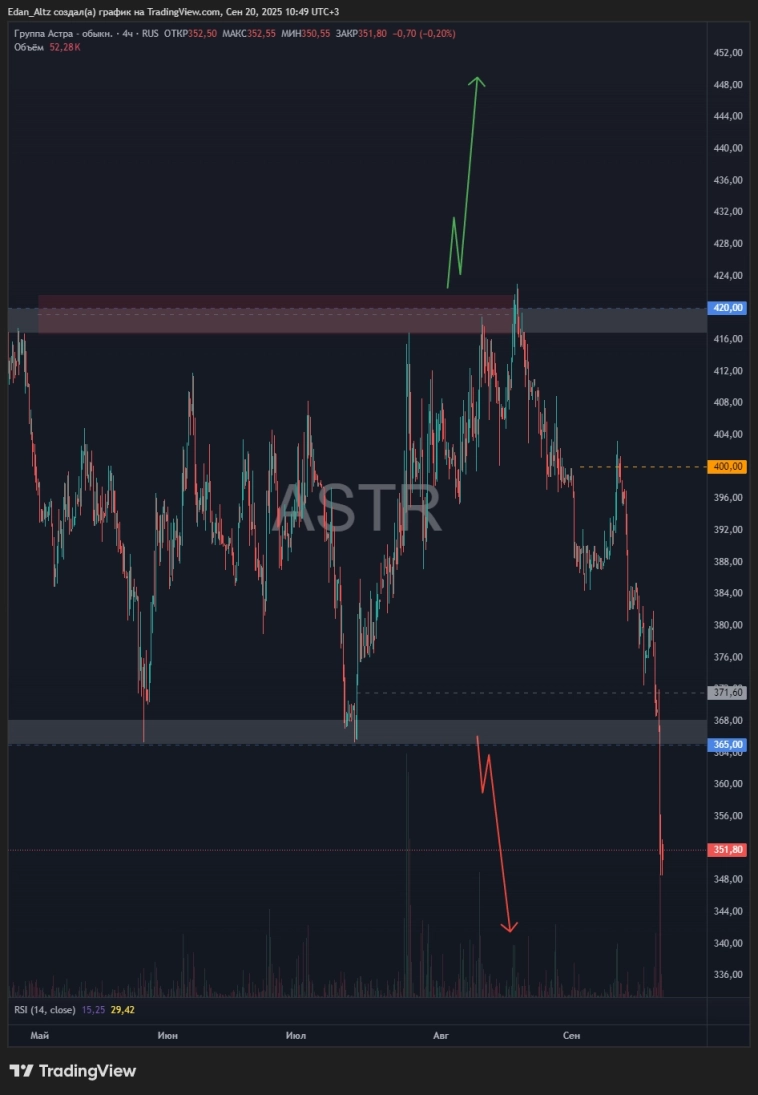Click the Сен label on time axis
This screenshot has width=758, height=1095.
(571, 1035)
